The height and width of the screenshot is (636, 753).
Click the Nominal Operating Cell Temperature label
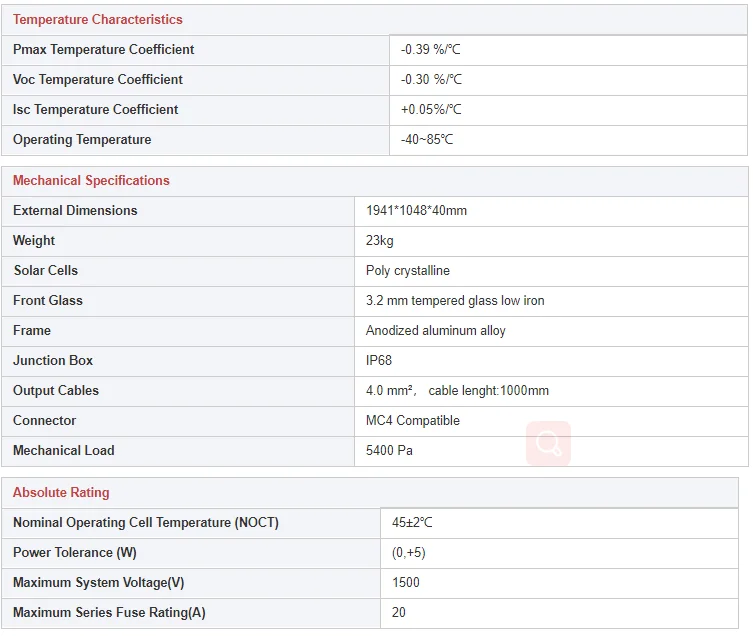pyautogui.click(x=146, y=523)
